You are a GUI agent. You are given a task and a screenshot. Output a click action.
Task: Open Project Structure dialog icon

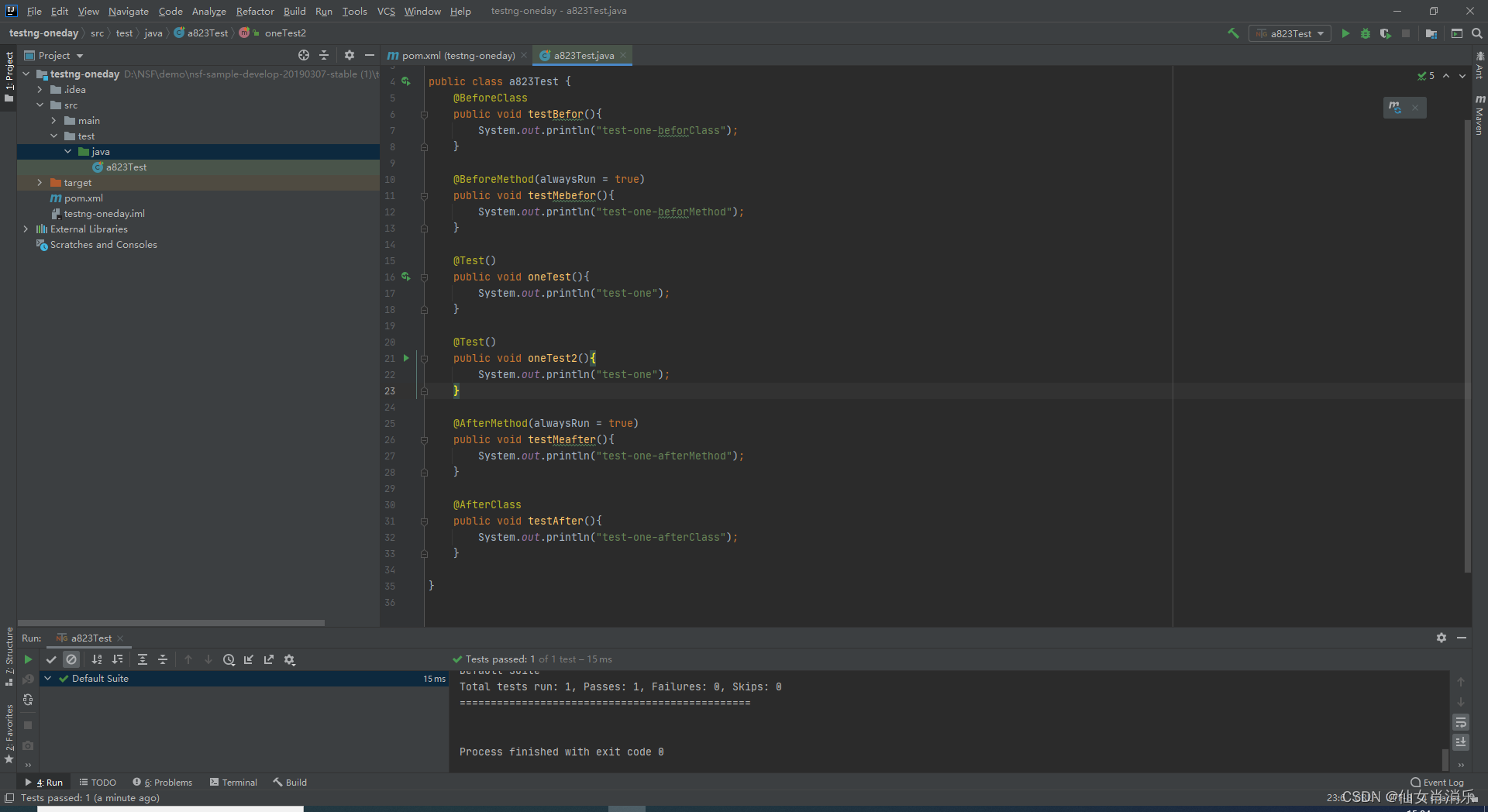point(1431,33)
